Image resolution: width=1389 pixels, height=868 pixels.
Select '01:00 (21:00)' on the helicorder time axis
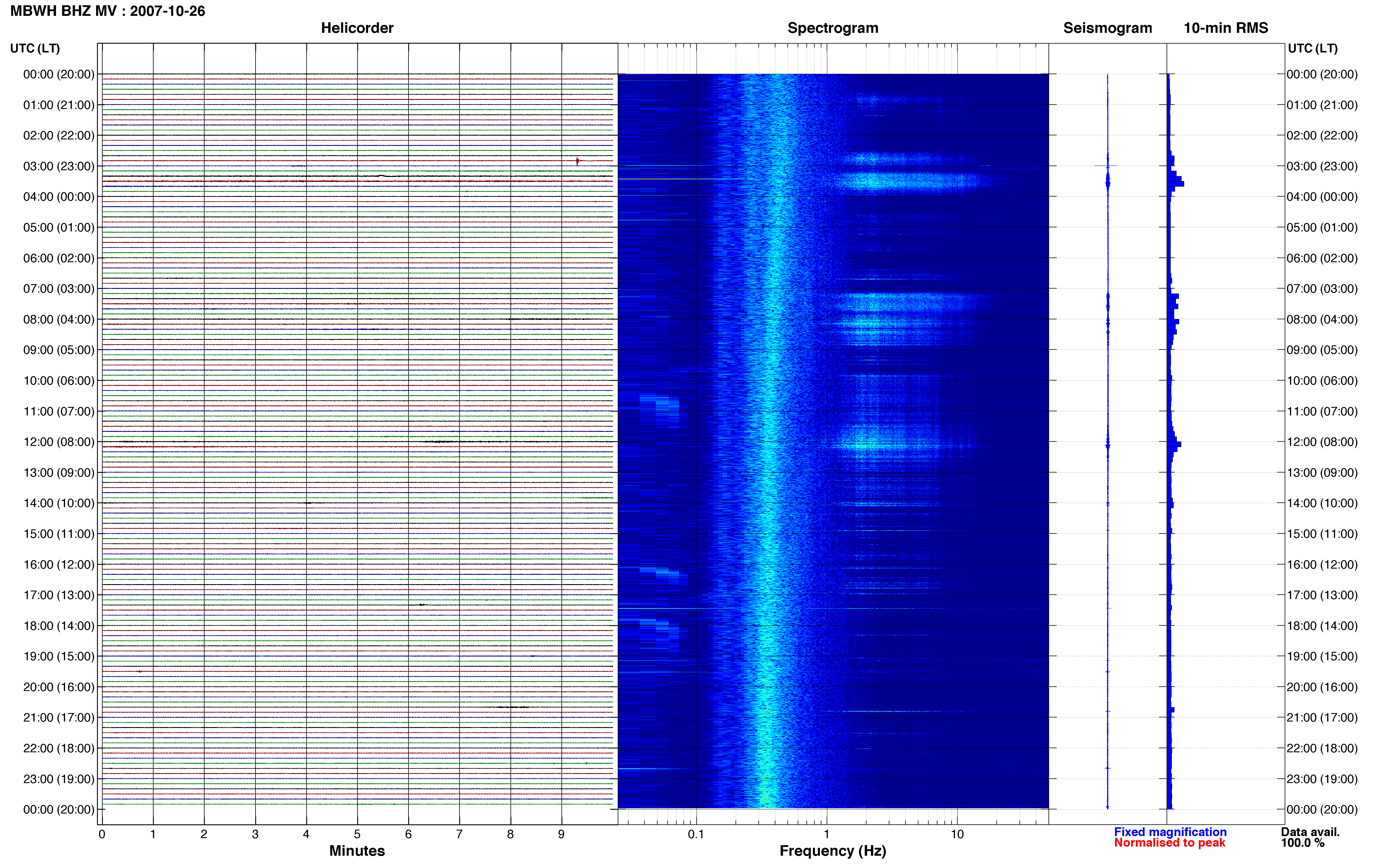pyautogui.click(x=59, y=105)
